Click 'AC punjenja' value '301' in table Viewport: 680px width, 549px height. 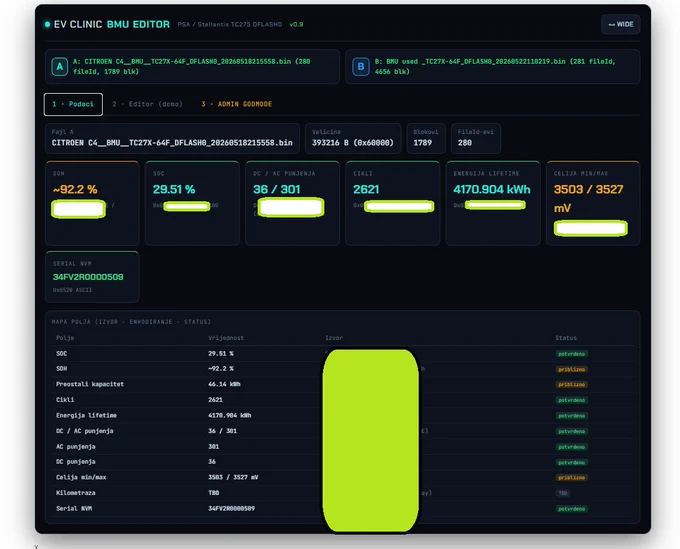[213, 447]
